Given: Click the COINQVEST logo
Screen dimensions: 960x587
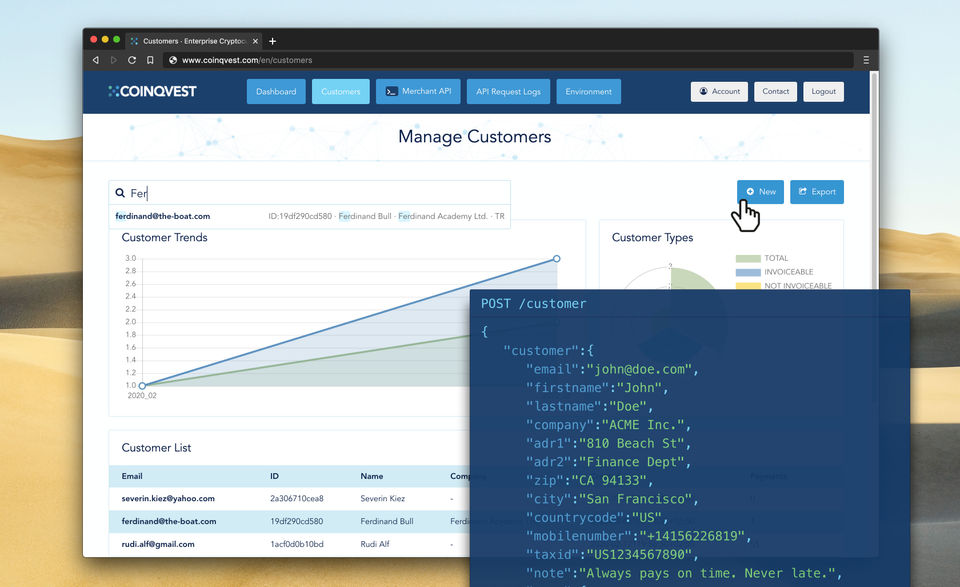Looking at the screenshot, I should click(x=152, y=91).
